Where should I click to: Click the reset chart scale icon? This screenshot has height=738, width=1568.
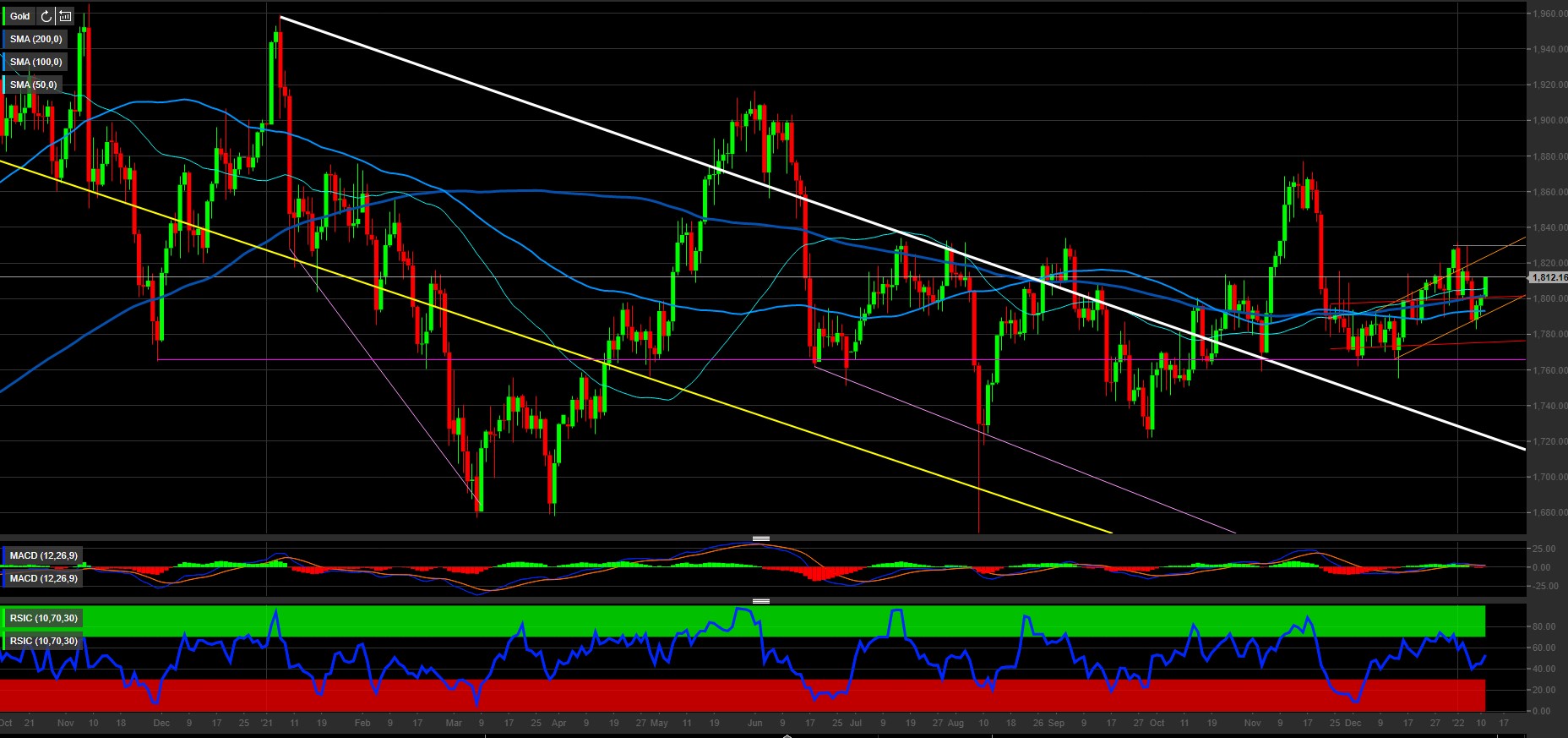(65, 16)
